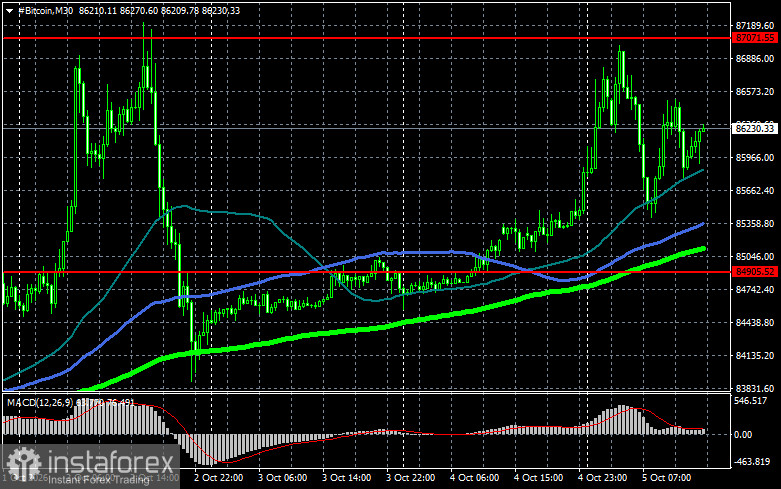Click the 3 Oct 22:00 time label
The image size is (781, 489).
[410, 478]
